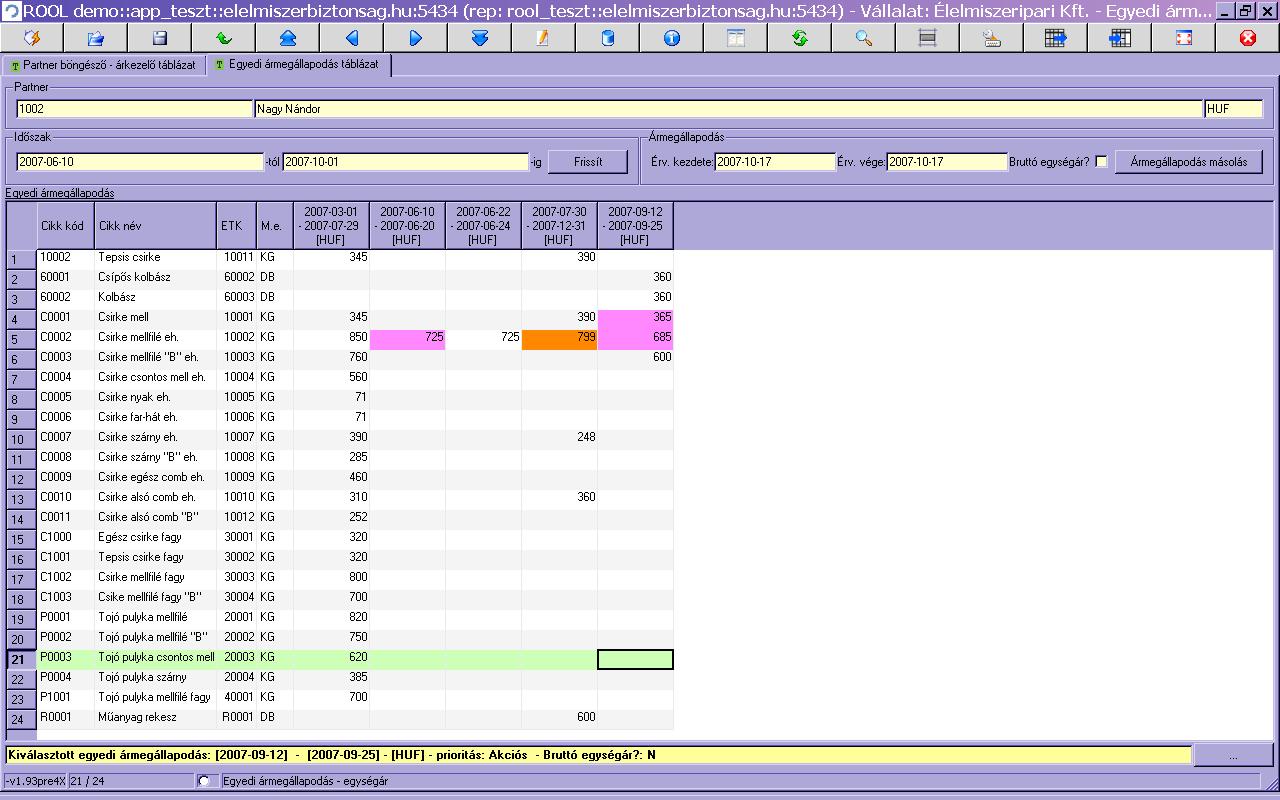Click the partner name field Nagy Nándor

coord(728,109)
